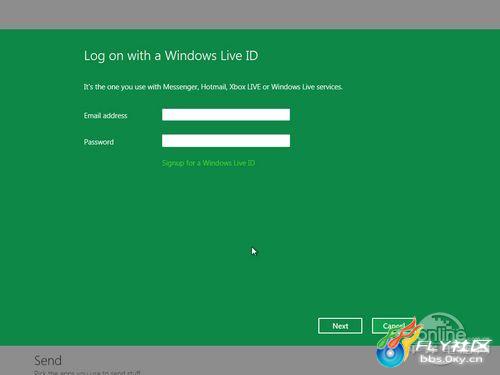This screenshot has height=375, width=500.
Task: Click the Email address input field
Action: 226,115
